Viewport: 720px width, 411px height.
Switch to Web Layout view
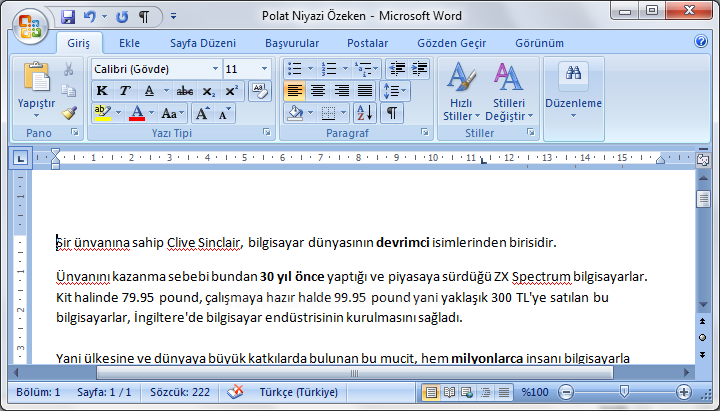point(467,393)
